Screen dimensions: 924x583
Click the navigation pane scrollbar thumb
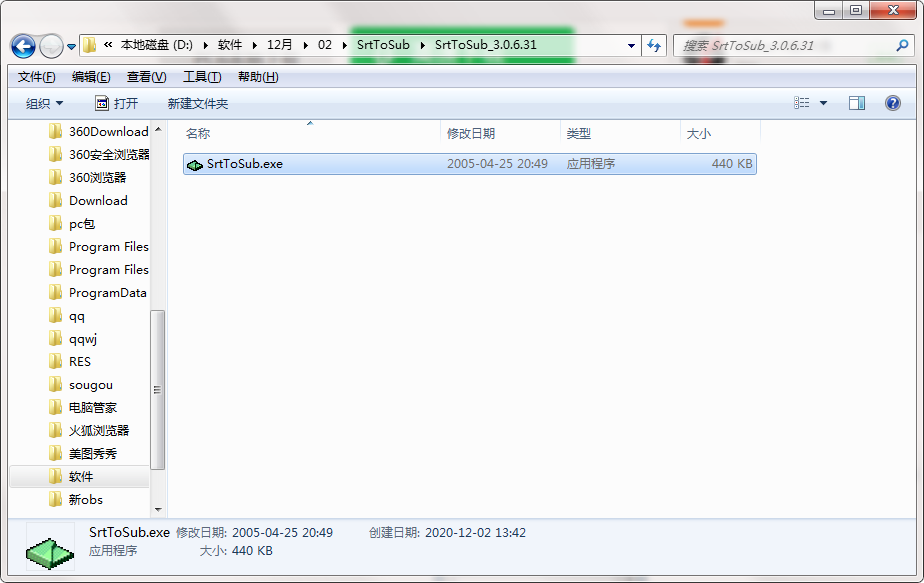click(157, 390)
